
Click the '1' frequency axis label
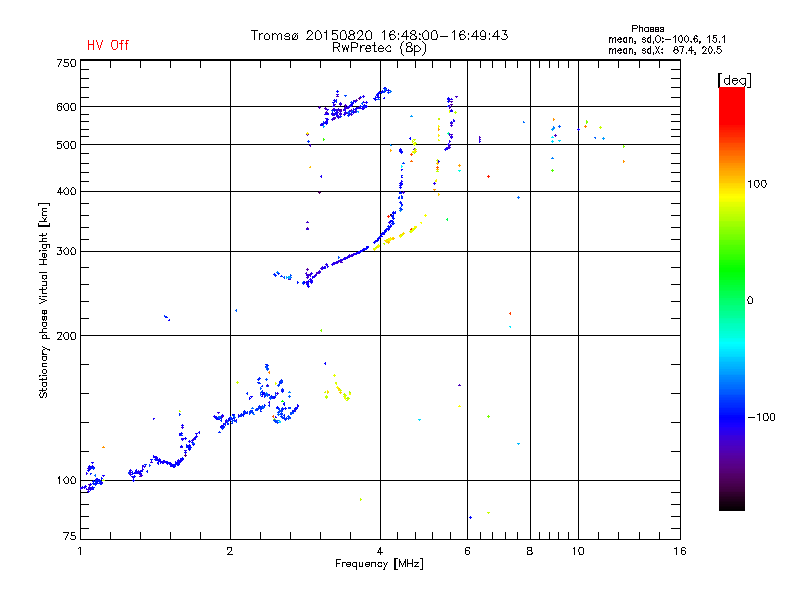click(x=80, y=551)
